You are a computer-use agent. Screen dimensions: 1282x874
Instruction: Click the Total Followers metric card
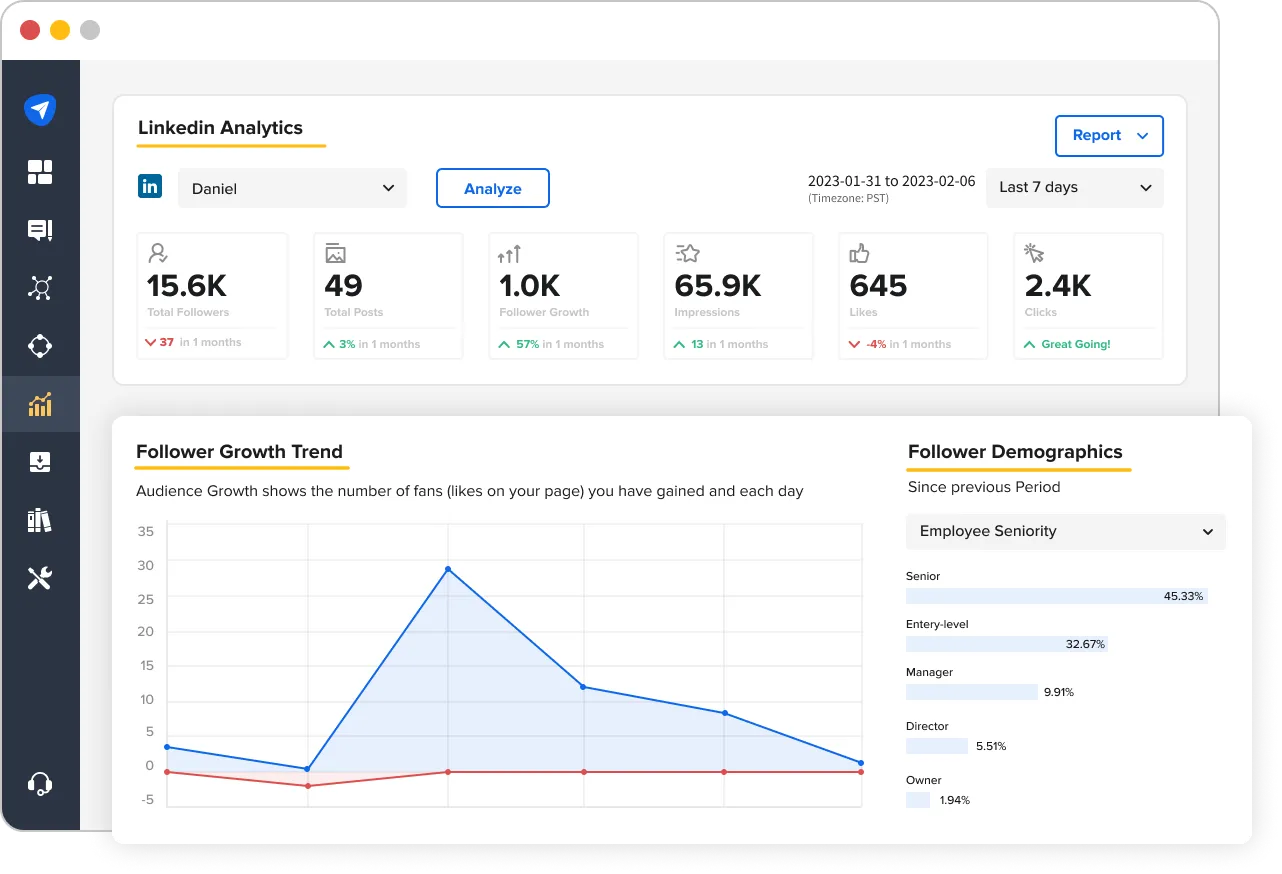212,294
